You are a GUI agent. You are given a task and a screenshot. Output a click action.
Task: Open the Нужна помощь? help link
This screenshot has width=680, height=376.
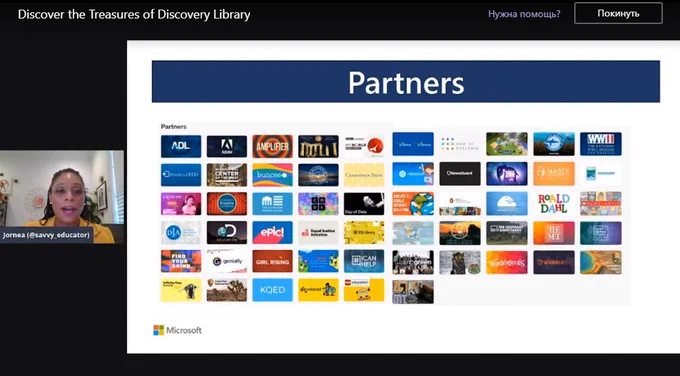tap(524, 14)
